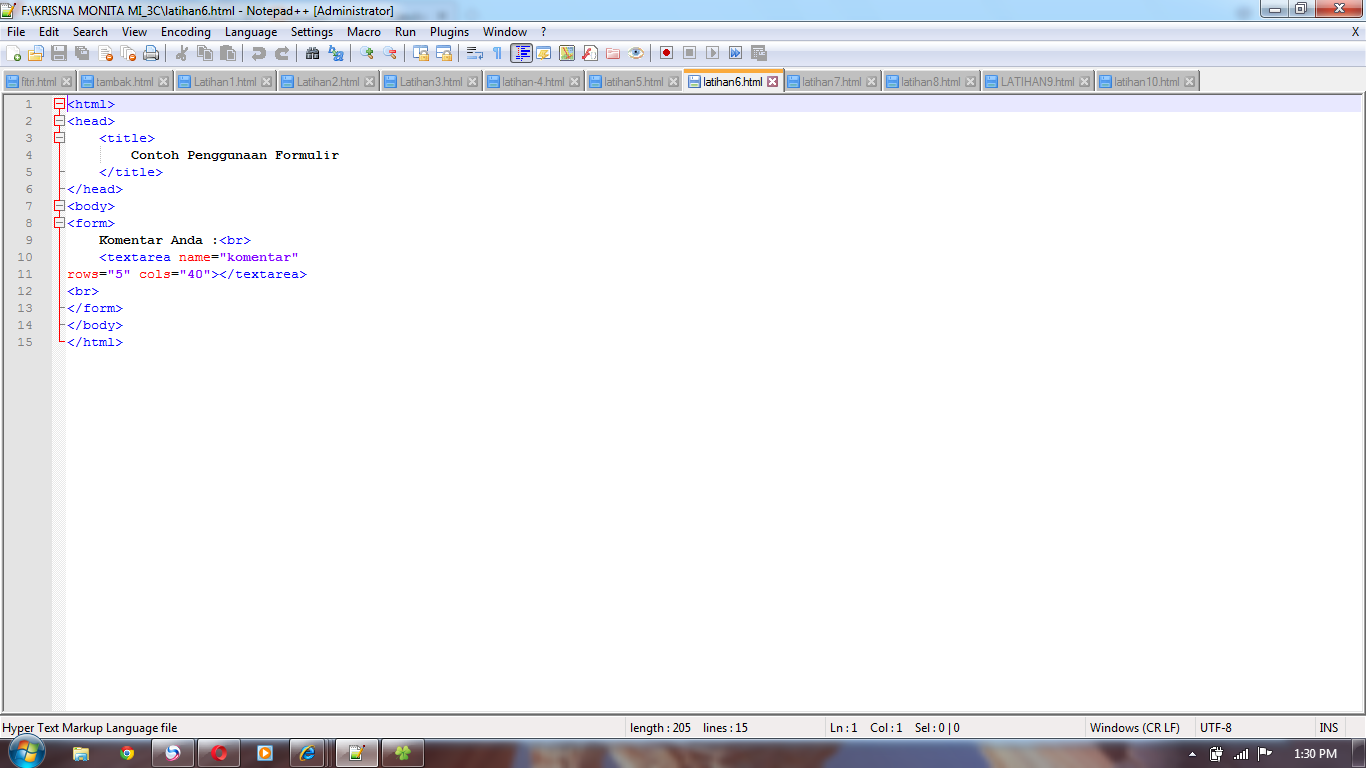1366x768 pixels.
Task: Toggle insert mode via INS indicator
Action: click(1330, 727)
